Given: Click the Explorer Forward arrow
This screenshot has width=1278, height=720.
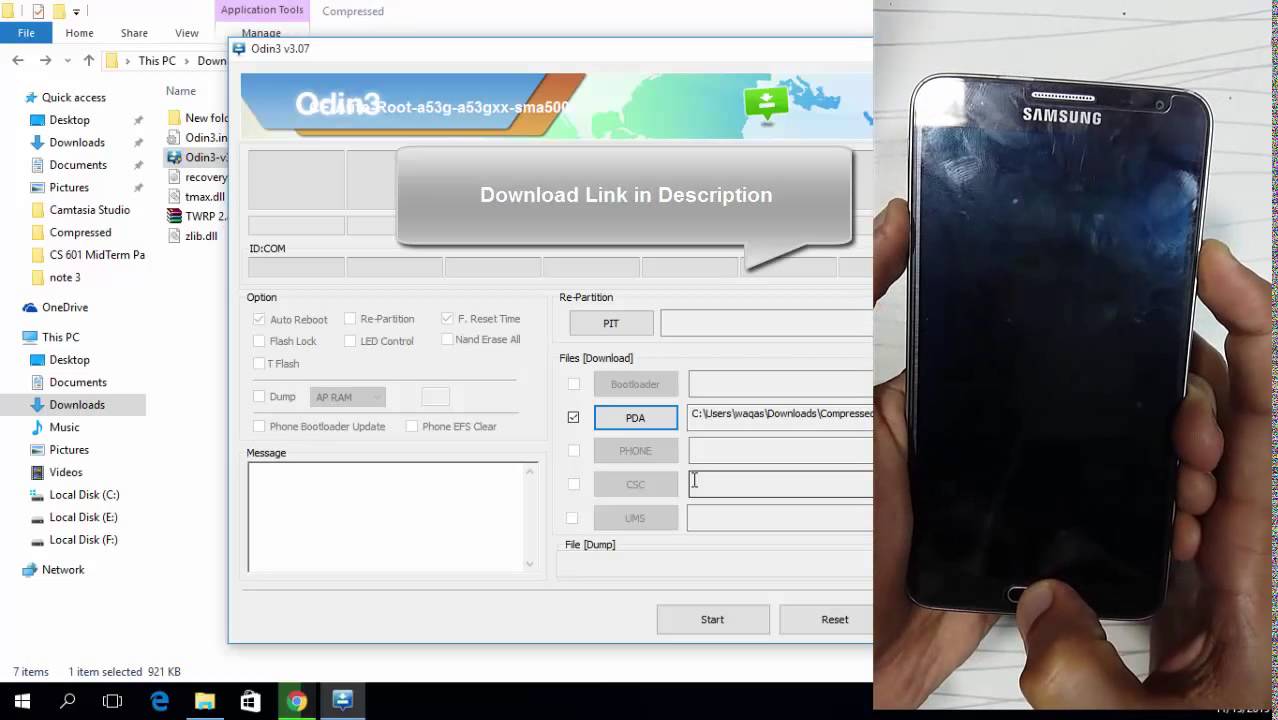Looking at the screenshot, I should click(x=45, y=60).
